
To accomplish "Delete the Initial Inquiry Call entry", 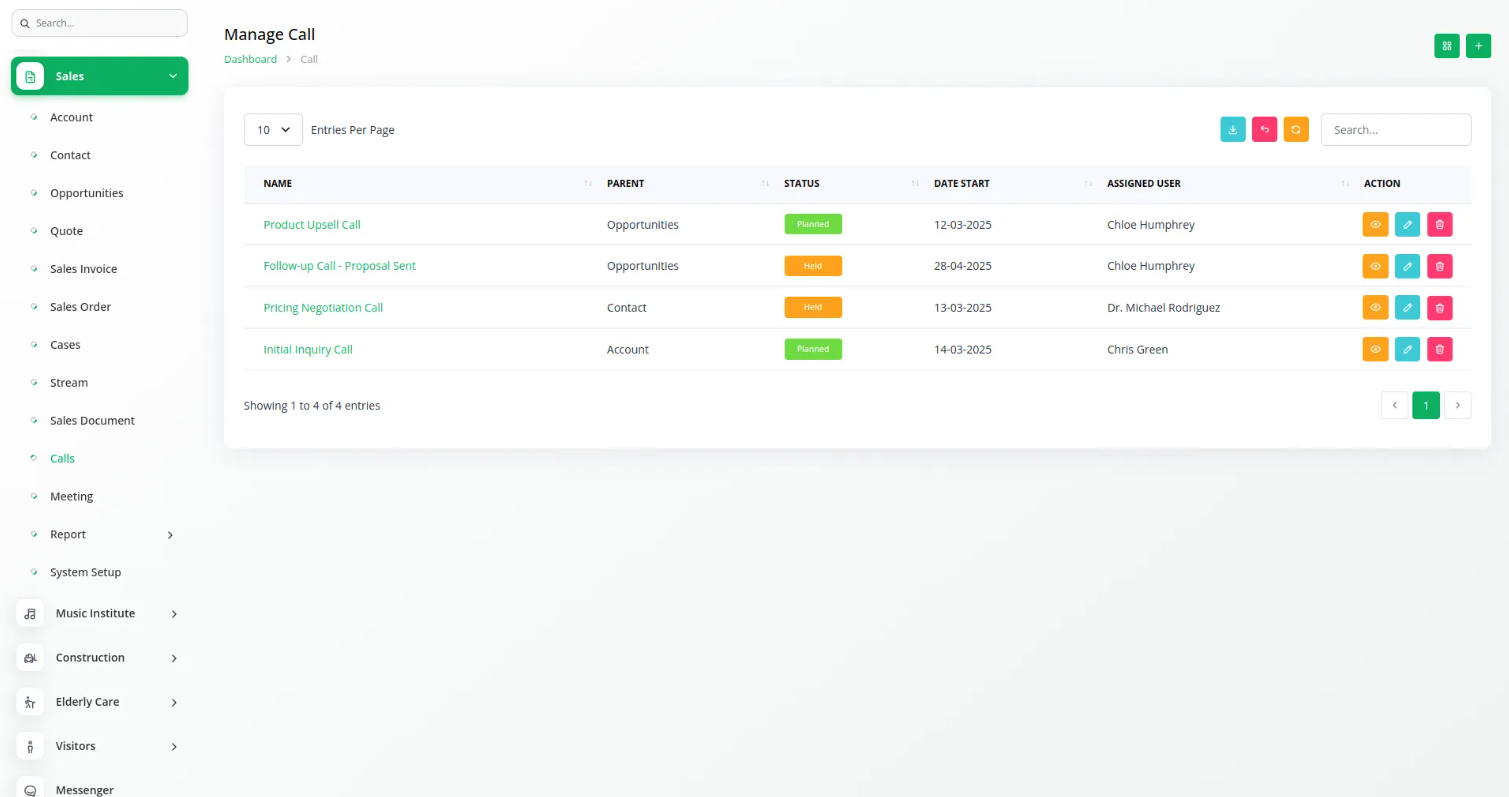I will 1439,349.
